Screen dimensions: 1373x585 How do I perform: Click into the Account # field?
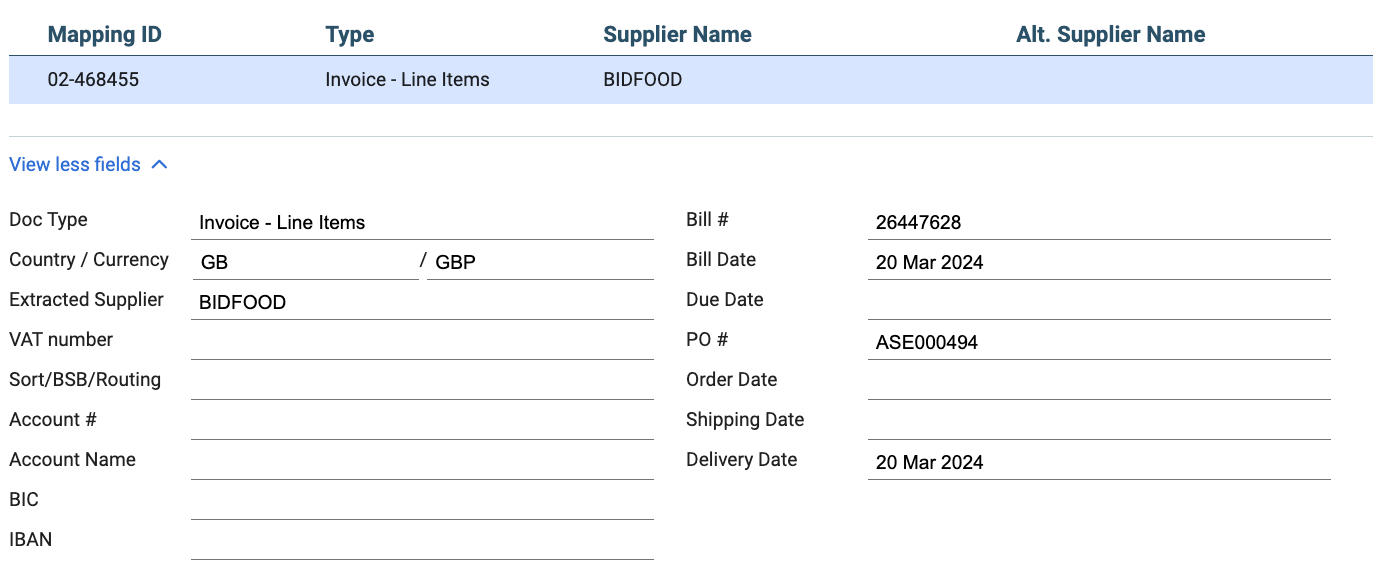[x=422, y=422]
